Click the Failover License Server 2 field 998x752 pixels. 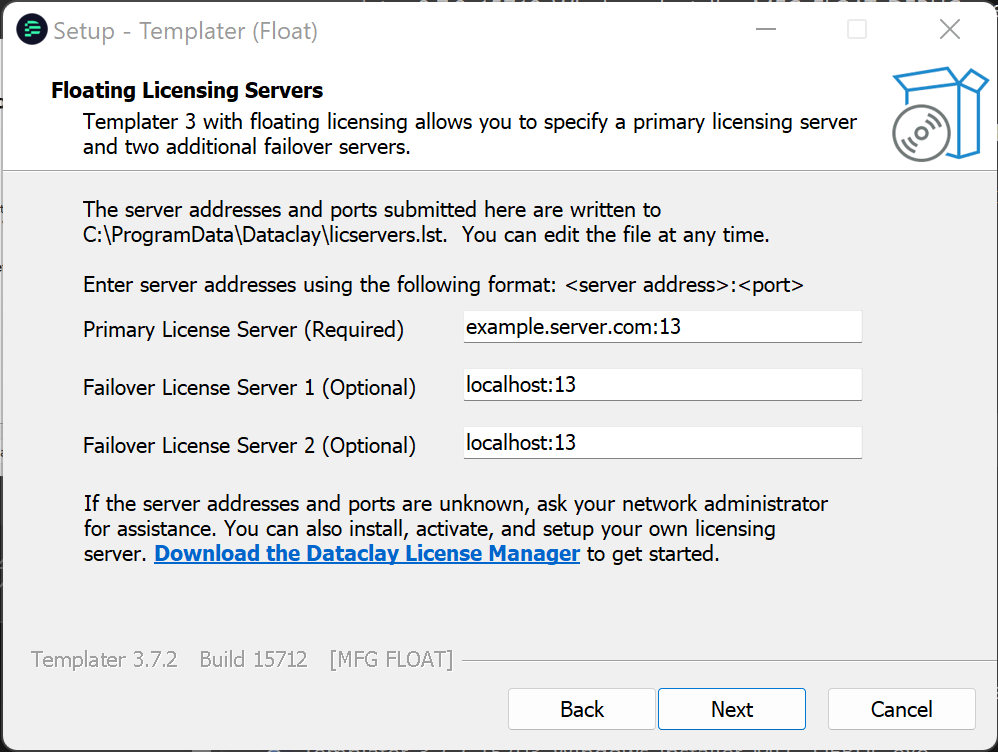tap(663, 443)
